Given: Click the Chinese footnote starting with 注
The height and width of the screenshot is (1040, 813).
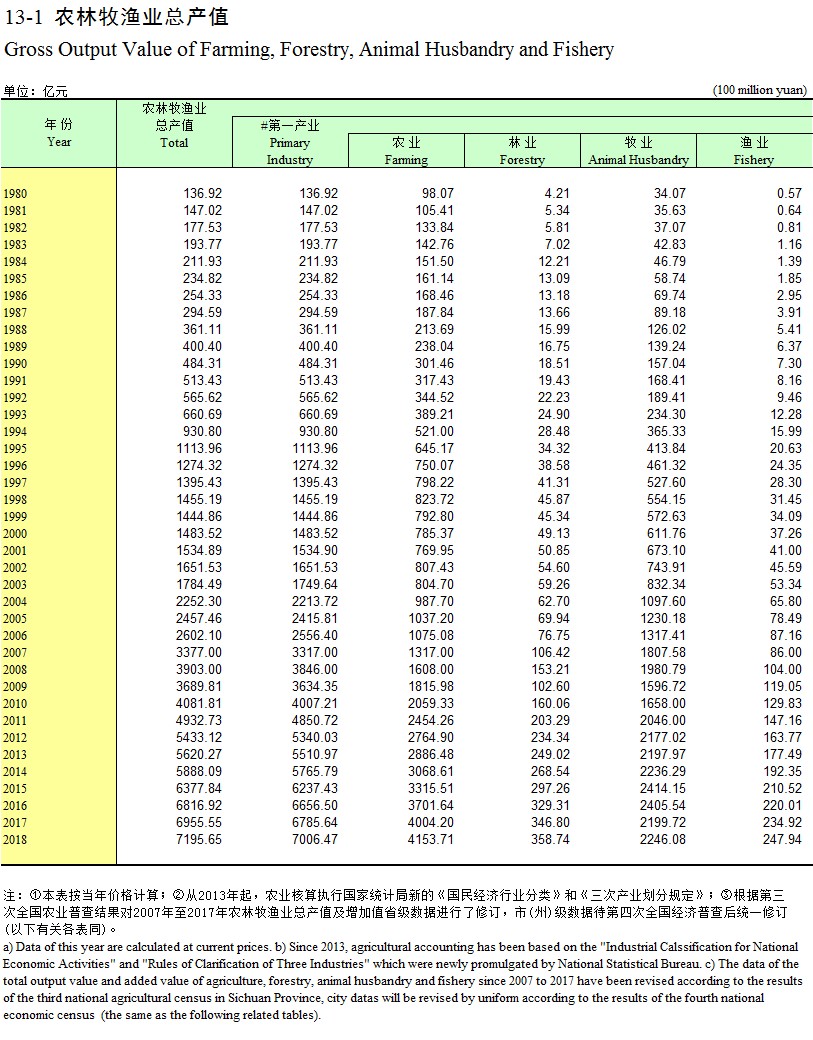Looking at the screenshot, I should pos(395,912).
